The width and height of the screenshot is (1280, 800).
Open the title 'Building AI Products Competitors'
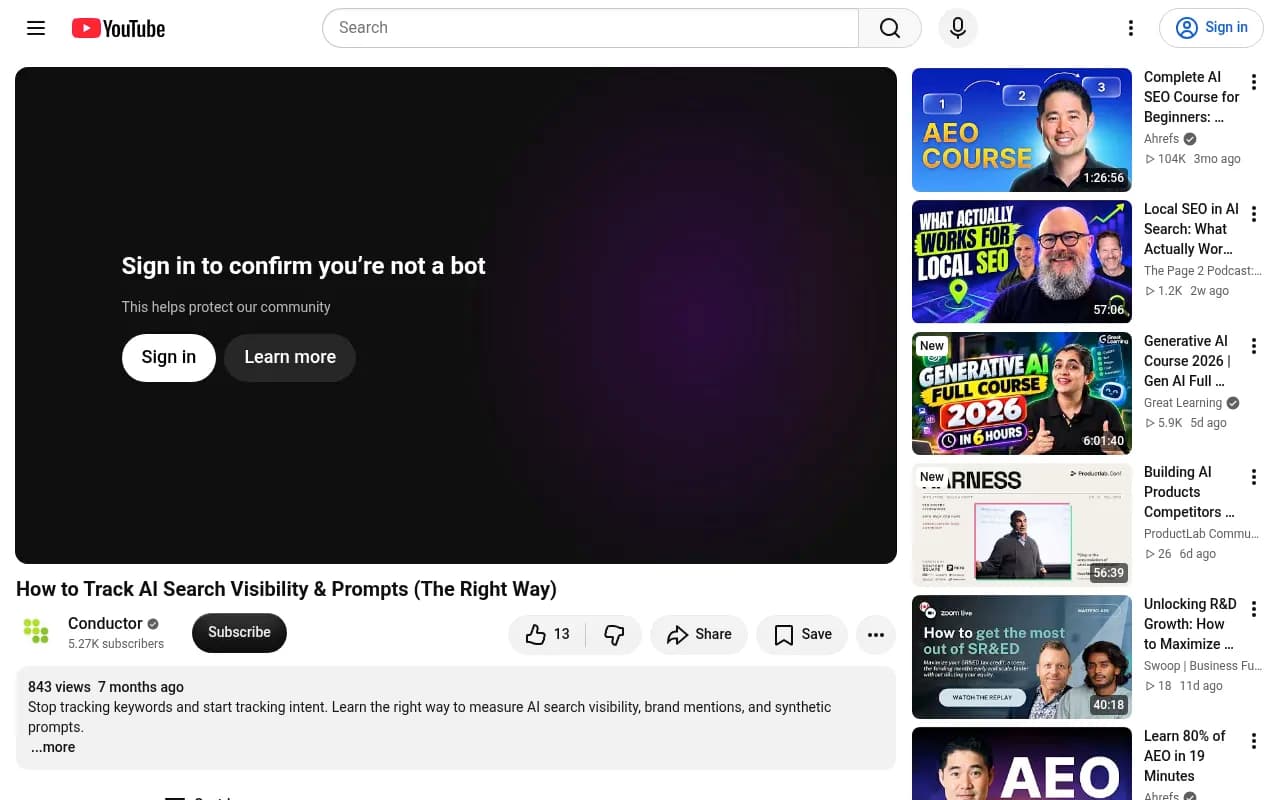pyautogui.click(x=1189, y=492)
